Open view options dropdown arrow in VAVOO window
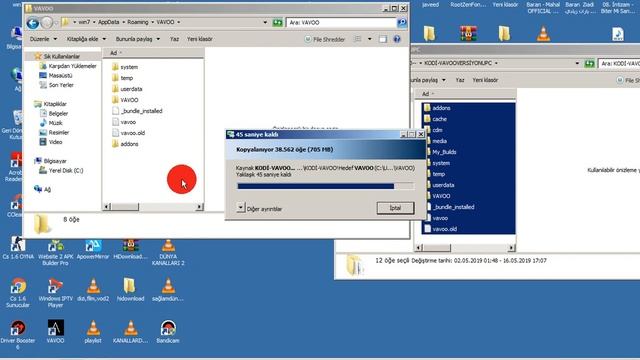This screenshot has width=640, height=360. 370,39
